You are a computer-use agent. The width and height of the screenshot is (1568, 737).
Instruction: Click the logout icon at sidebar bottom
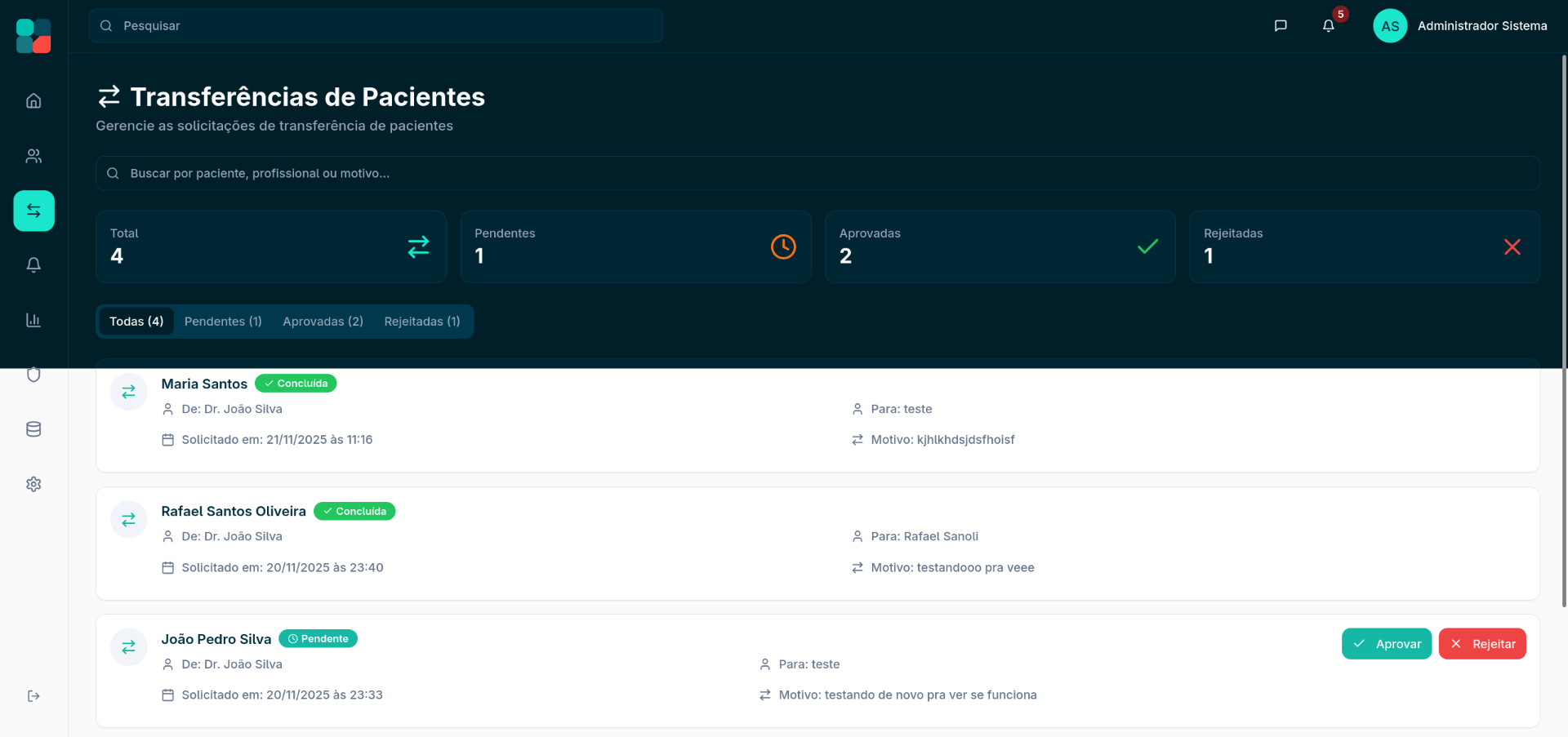[x=33, y=696]
